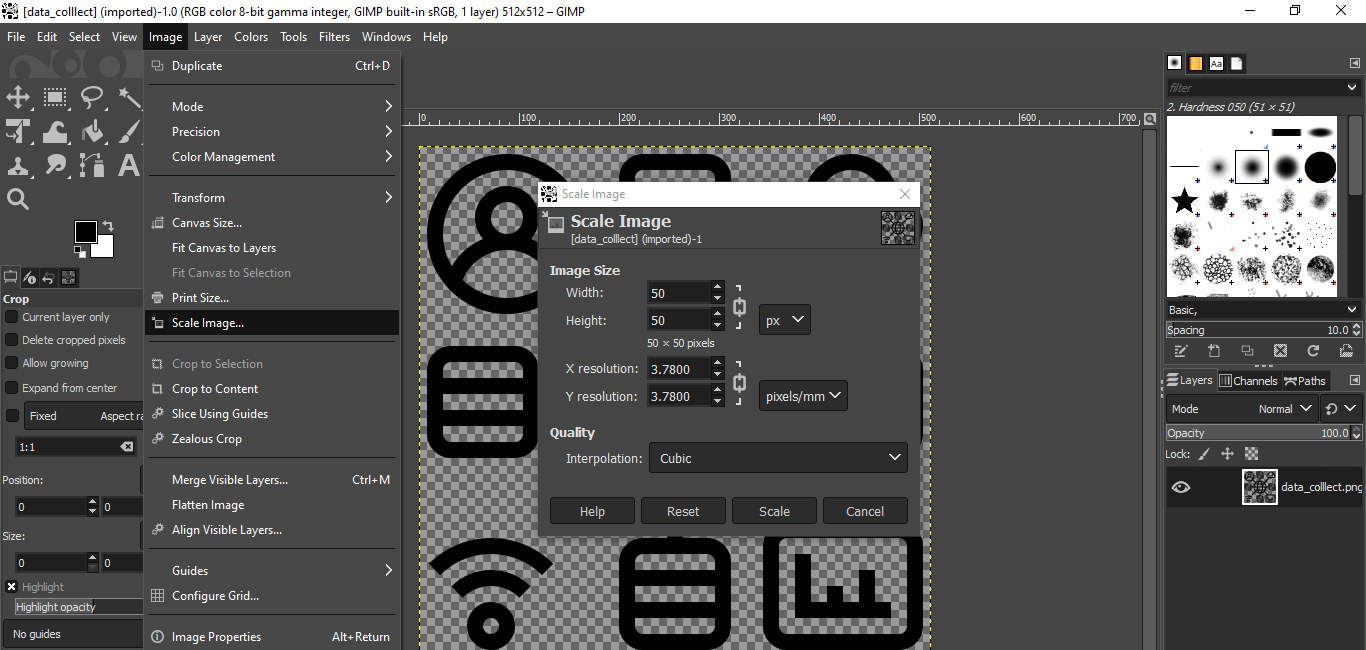Toggle resolution chain link in Scale Image
Viewport: 1366px width, 650px height.
point(739,383)
